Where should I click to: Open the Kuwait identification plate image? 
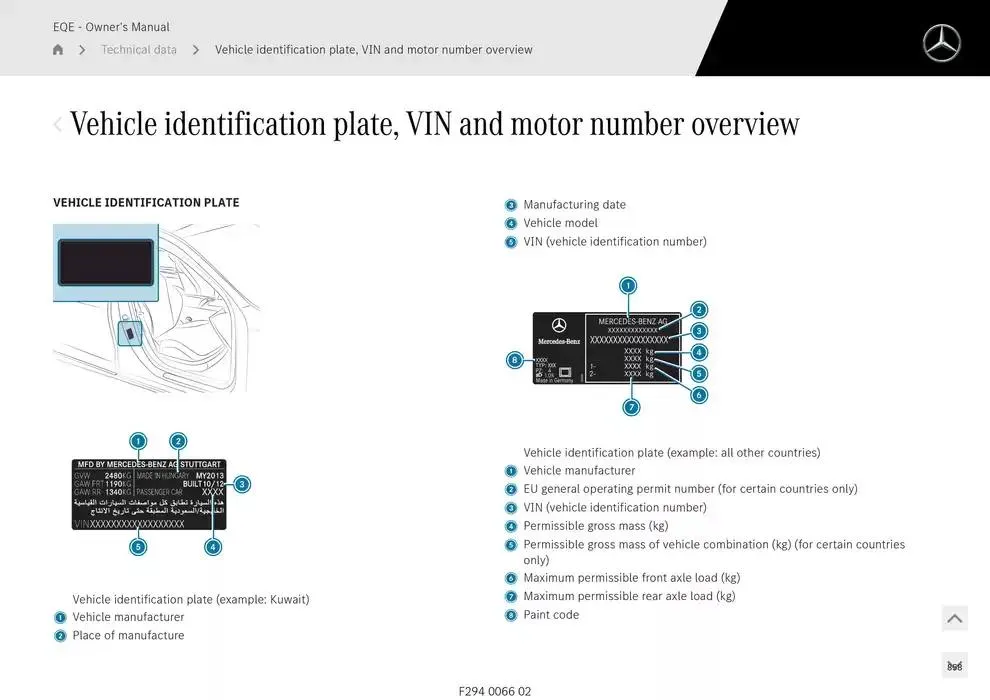(149, 495)
